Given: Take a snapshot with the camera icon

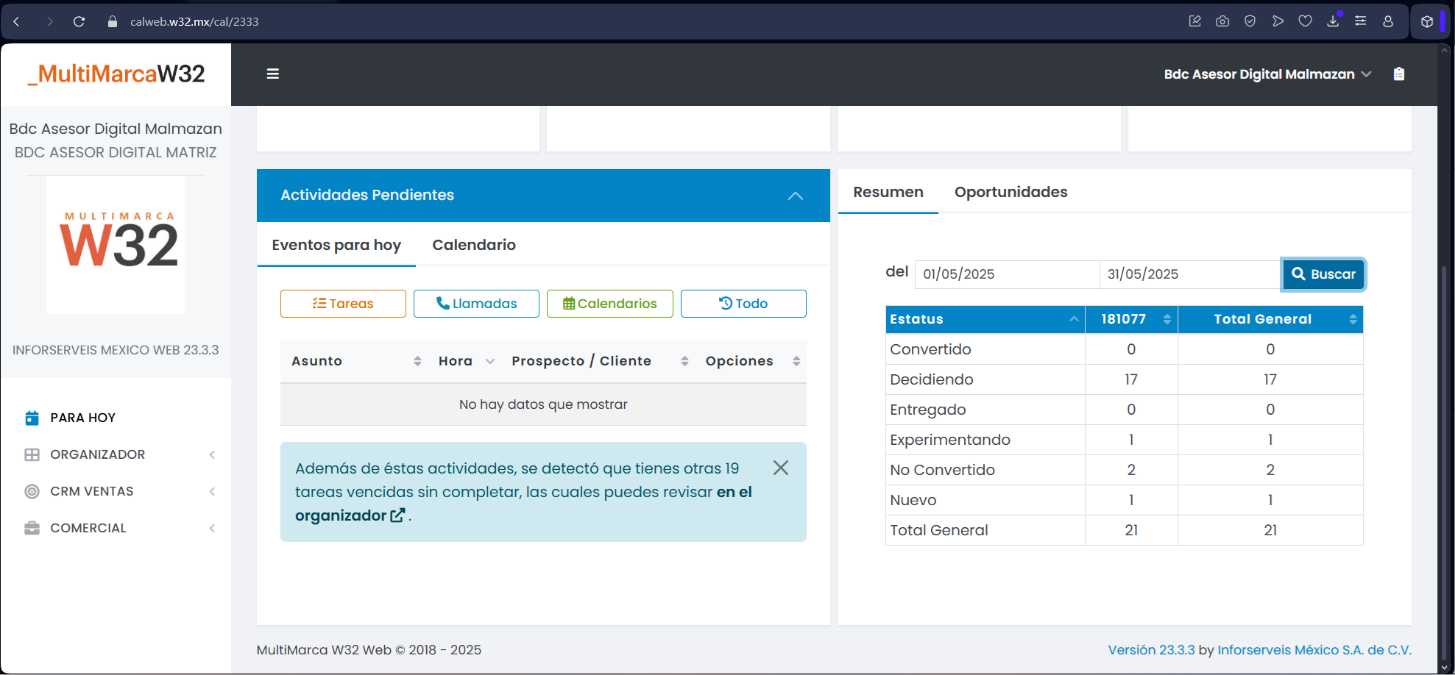Looking at the screenshot, I should tap(1222, 21).
